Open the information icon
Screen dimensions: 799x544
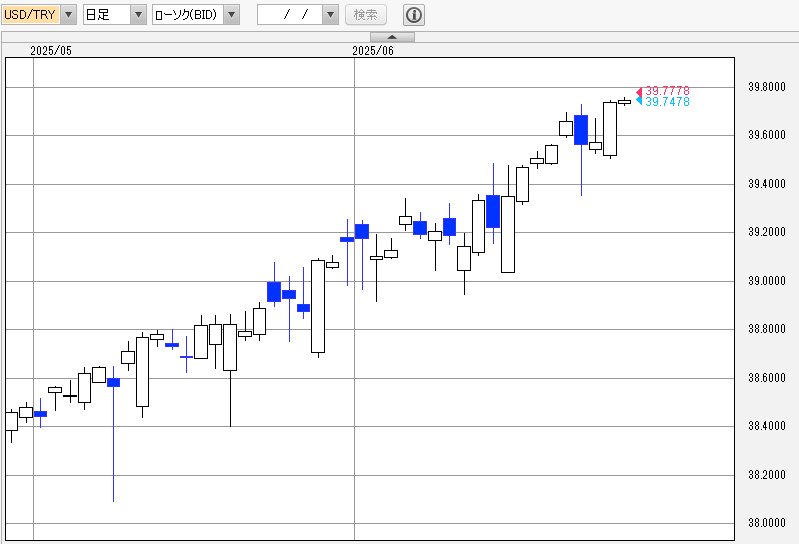pos(414,15)
